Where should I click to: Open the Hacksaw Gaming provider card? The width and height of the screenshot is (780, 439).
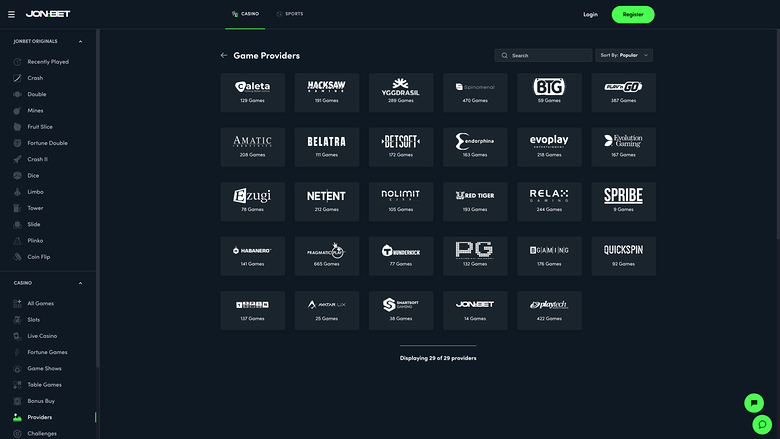(x=326, y=92)
